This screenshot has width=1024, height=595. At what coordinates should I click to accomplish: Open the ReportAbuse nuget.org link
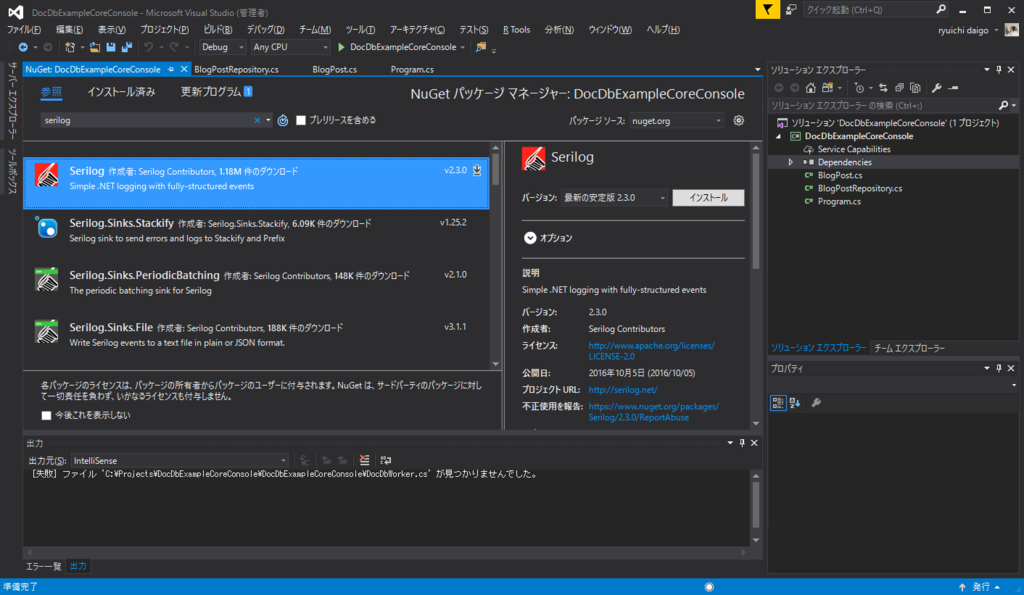(653, 412)
